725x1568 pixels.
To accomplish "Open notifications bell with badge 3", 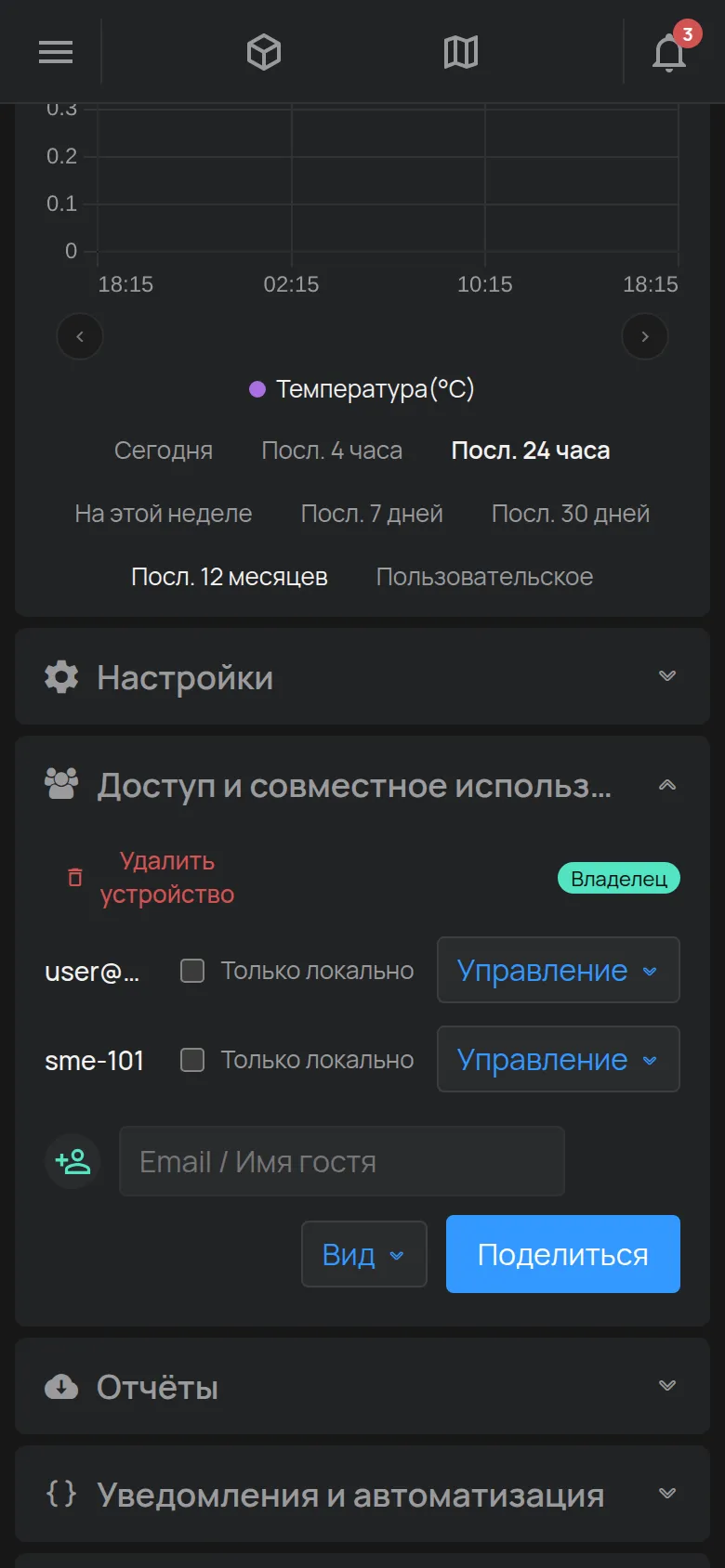I will (669, 52).
